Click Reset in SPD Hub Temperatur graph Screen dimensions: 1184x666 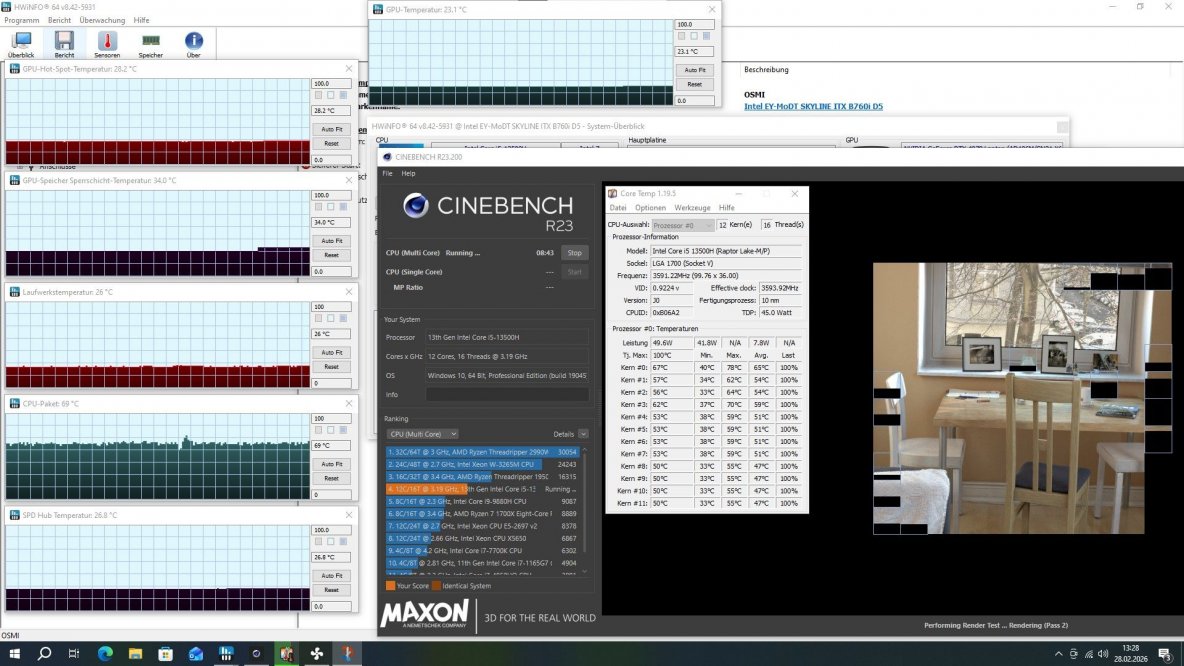[x=331, y=590]
